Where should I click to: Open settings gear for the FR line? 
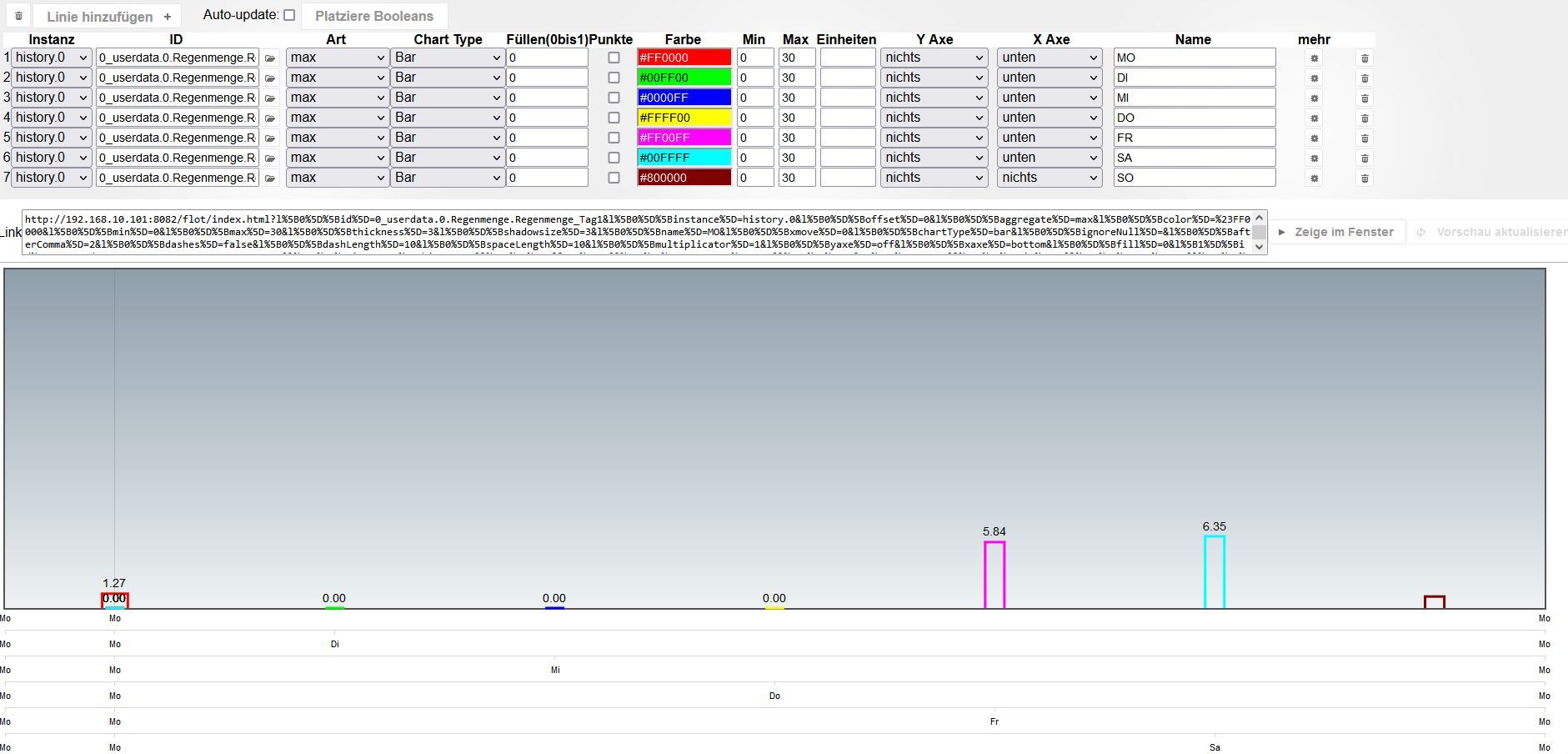click(1314, 138)
